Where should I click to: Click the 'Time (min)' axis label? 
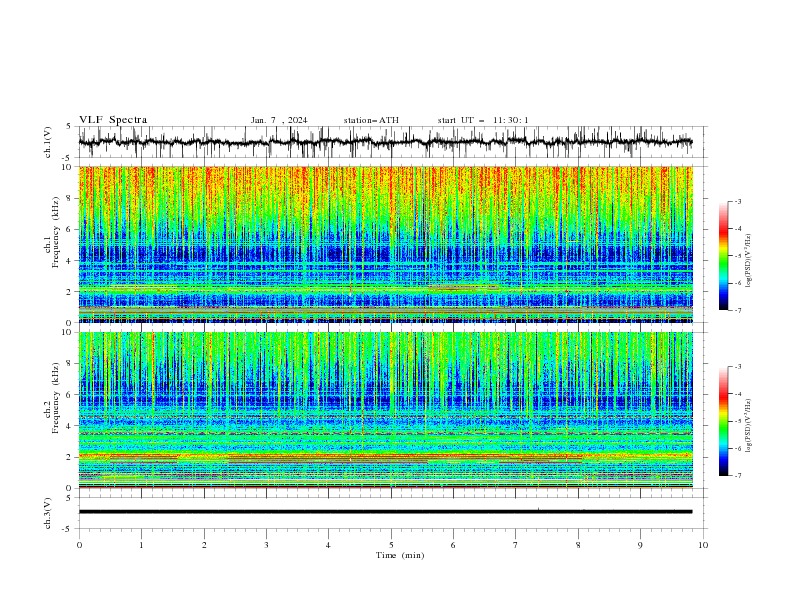pyautogui.click(x=400, y=555)
